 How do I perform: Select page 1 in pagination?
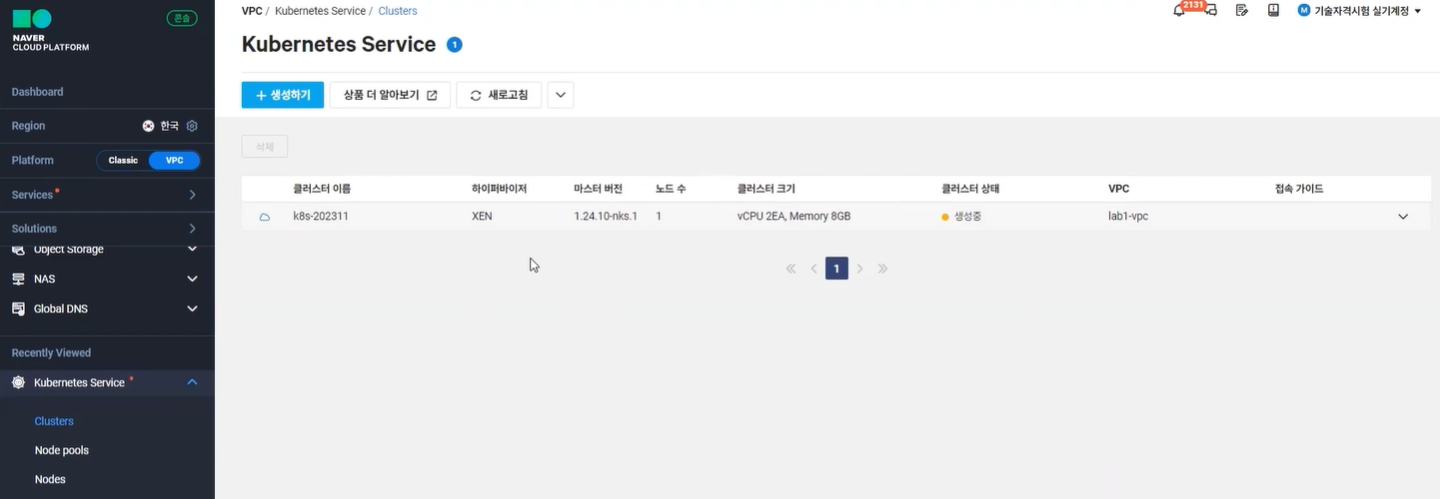coord(837,268)
